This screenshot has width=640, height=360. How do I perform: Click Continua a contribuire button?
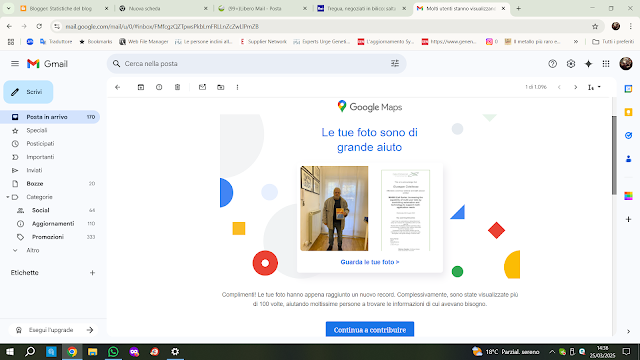click(370, 329)
